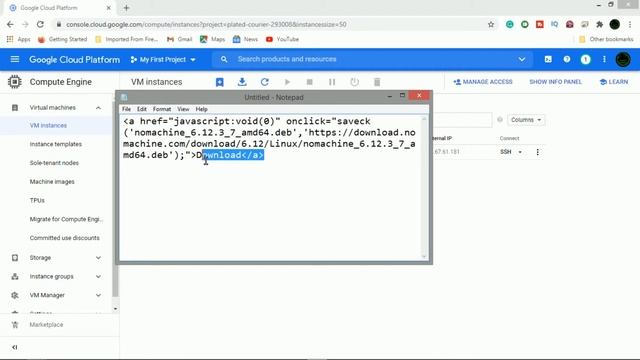Open the Chrome three-dot menu
The image size is (640, 360).
pos(630,24)
